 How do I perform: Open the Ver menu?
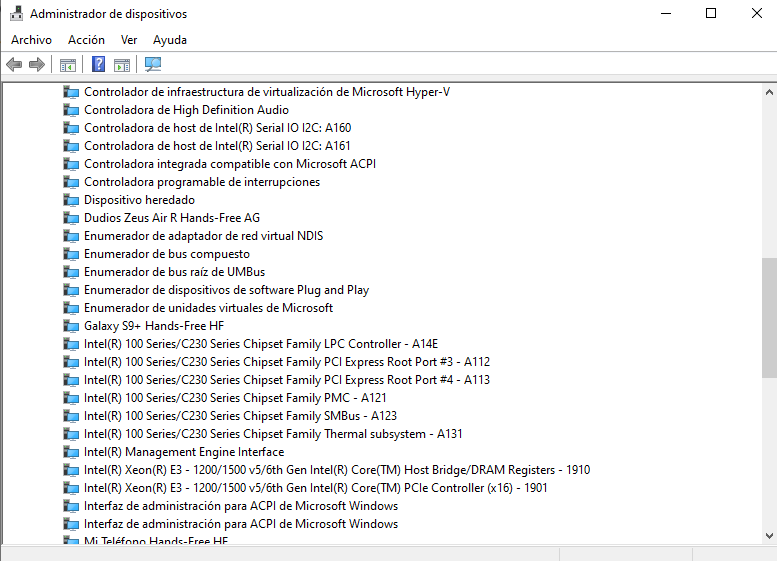point(129,40)
